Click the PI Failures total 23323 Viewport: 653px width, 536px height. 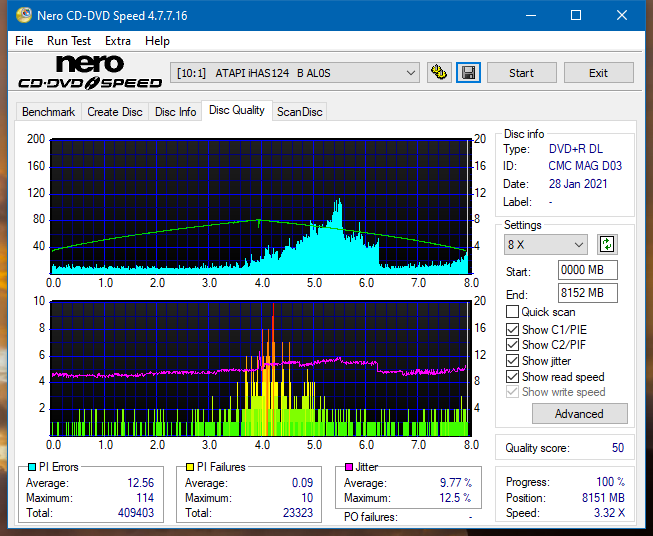(298, 512)
